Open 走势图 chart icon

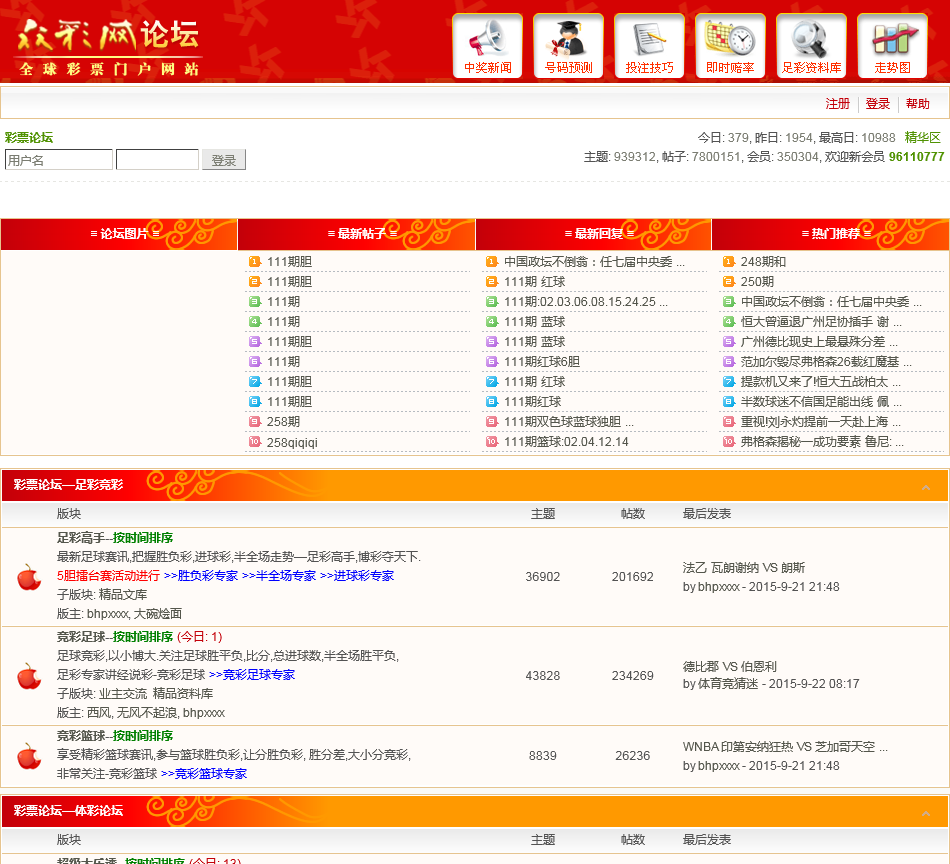tap(892, 46)
